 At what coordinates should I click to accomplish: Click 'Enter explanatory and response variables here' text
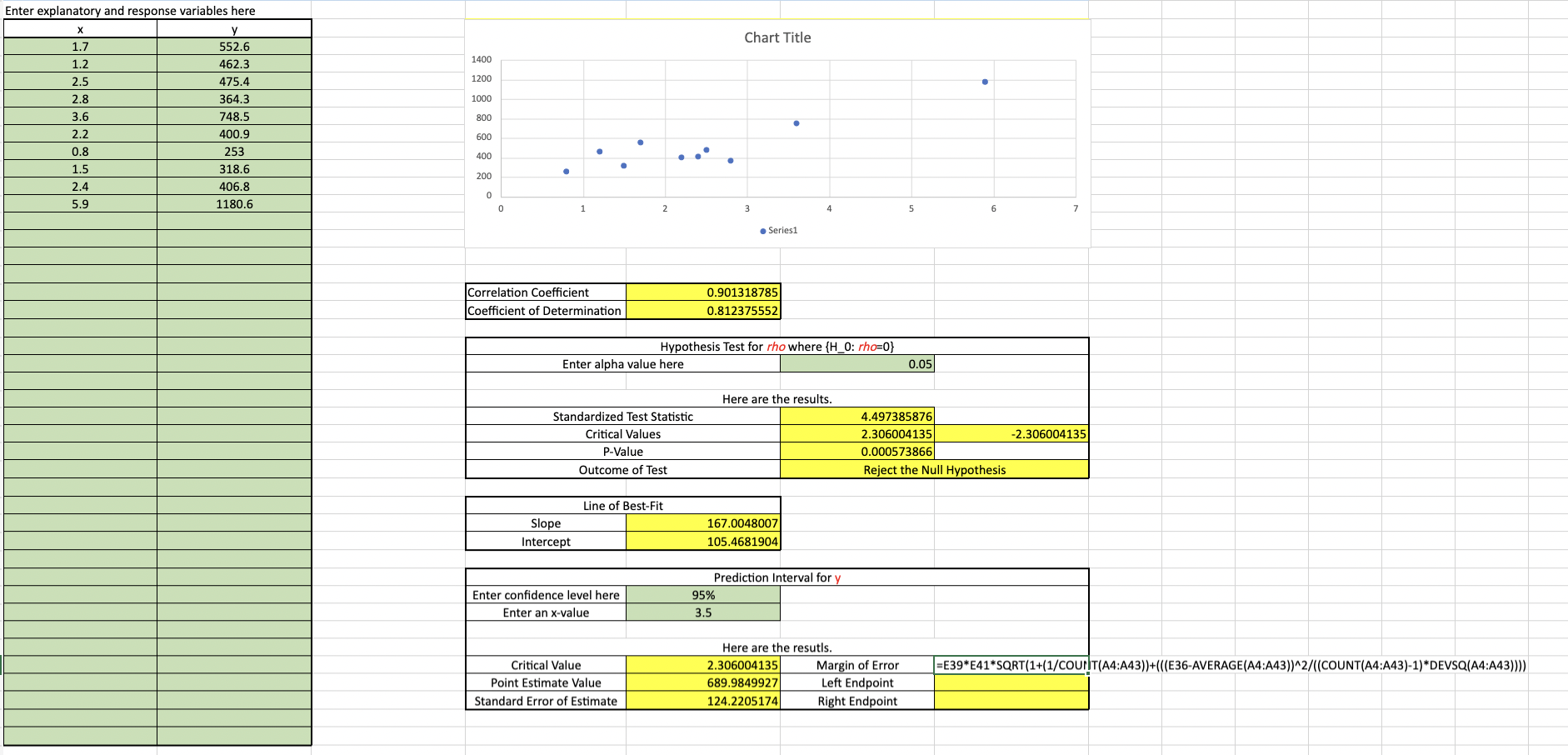click(130, 11)
